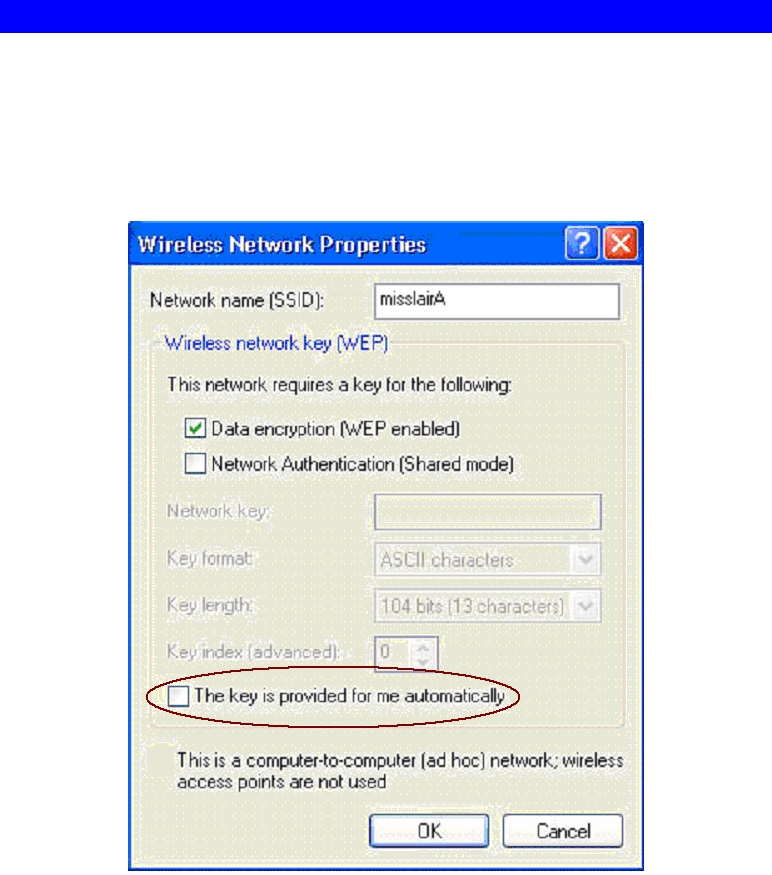772x875 pixels.
Task: Increase Key index with up arrow
Action: (423, 647)
